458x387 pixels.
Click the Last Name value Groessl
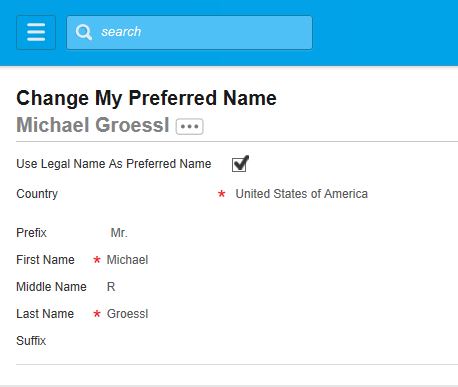(127, 314)
